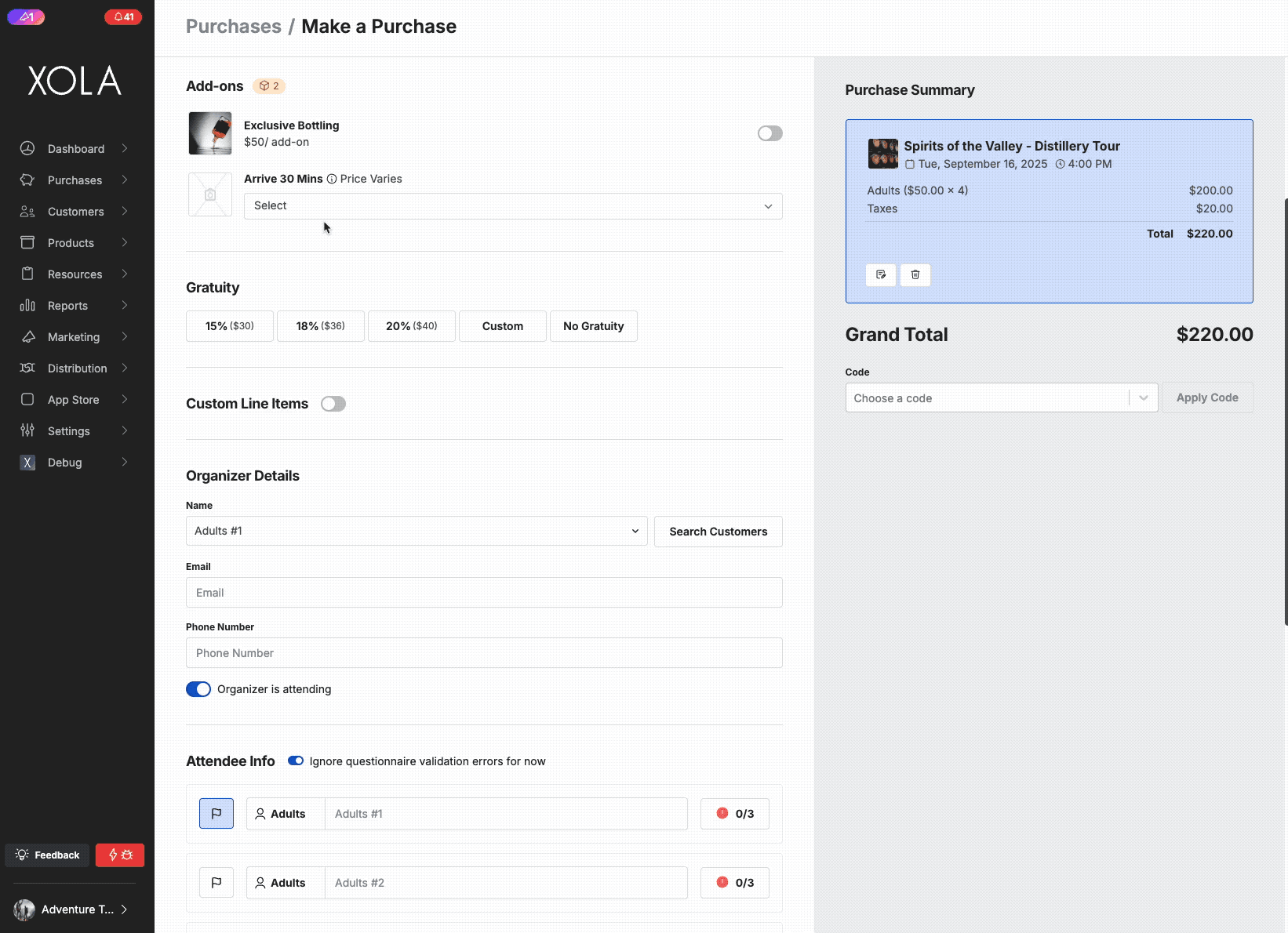Turn on the Custom Line Items toggle
The width and height of the screenshot is (1288, 933).
(333, 404)
